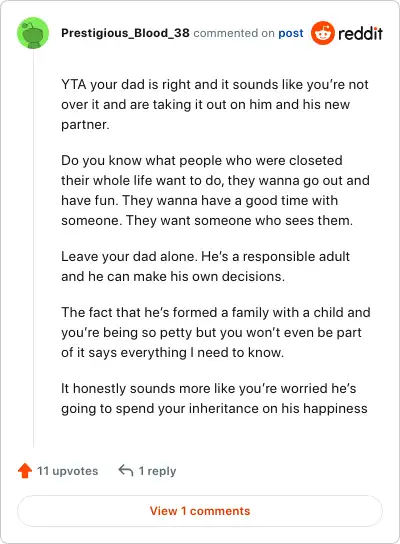Click the orange Reddit Snoo logo
The height and width of the screenshot is (544, 400).
coord(323,33)
